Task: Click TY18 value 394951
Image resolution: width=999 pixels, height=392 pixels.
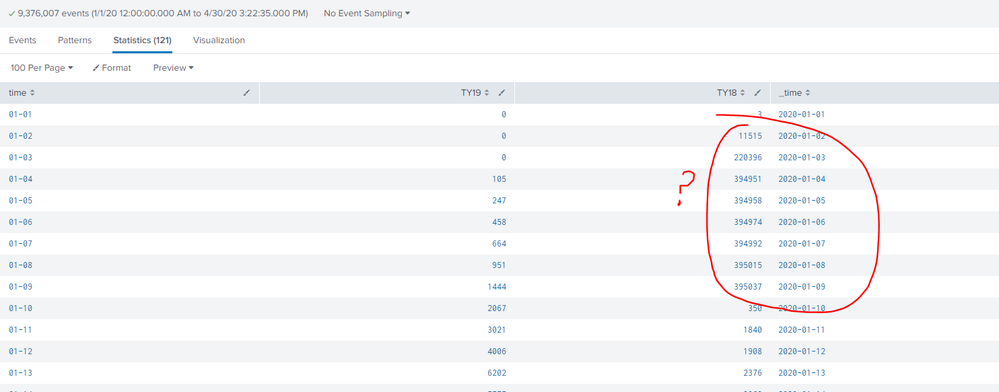Action: 749,179
